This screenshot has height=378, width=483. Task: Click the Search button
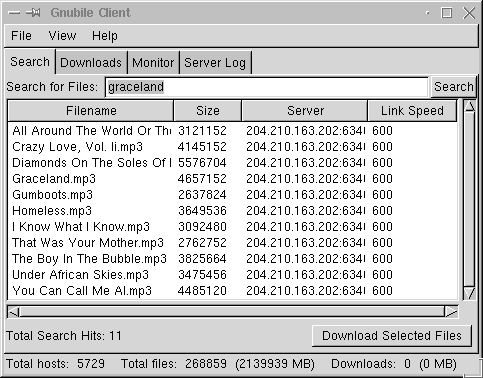[x=454, y=87]
